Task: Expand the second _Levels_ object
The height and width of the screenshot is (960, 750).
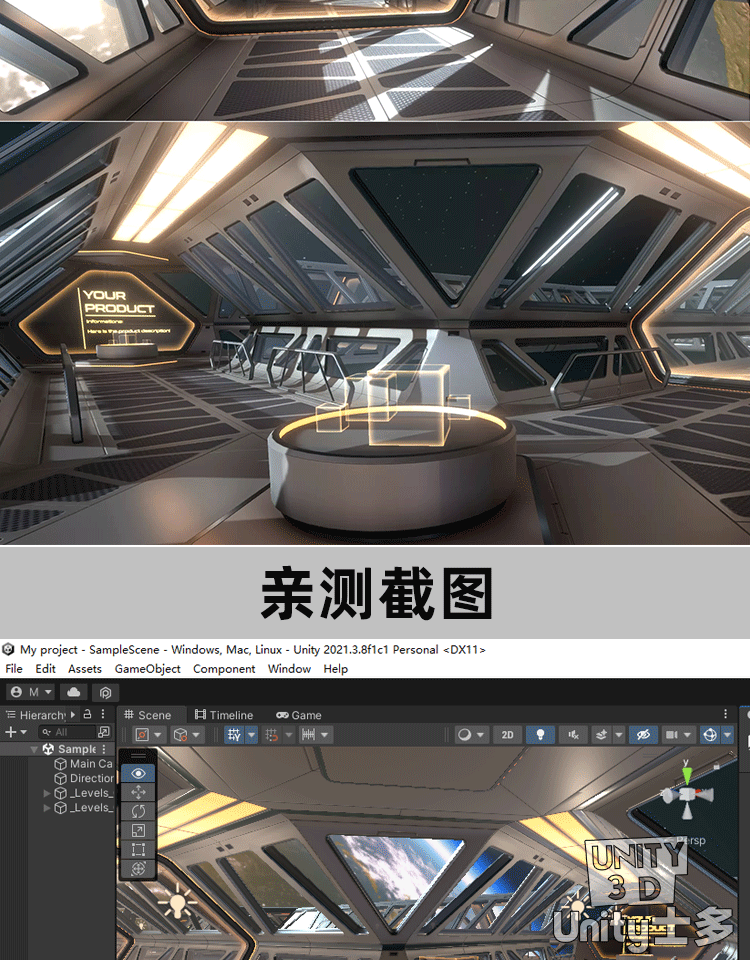Action: (47, 808)
